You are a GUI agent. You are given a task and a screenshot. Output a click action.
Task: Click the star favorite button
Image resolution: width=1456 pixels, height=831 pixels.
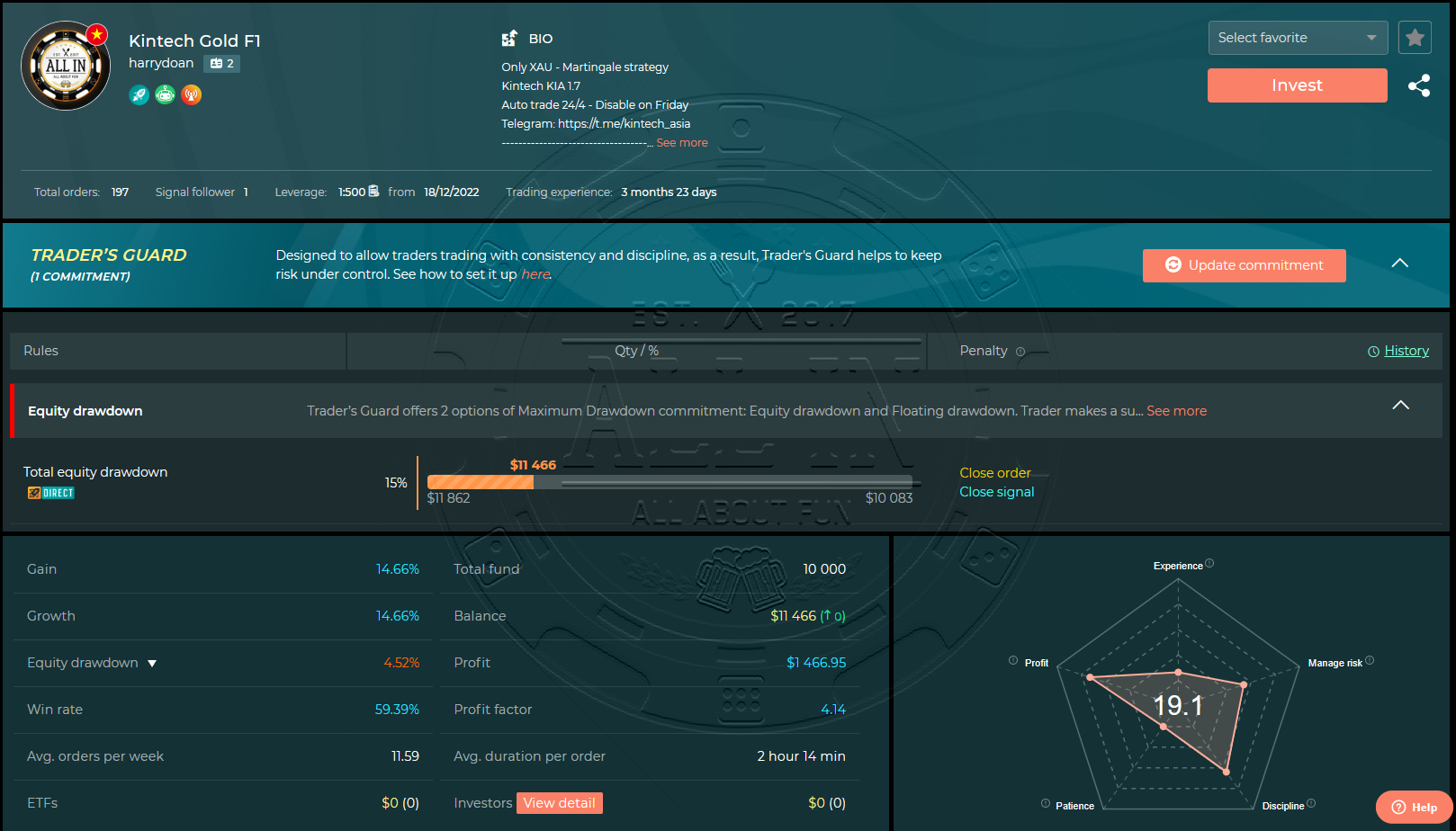[x=1415, y=38]
